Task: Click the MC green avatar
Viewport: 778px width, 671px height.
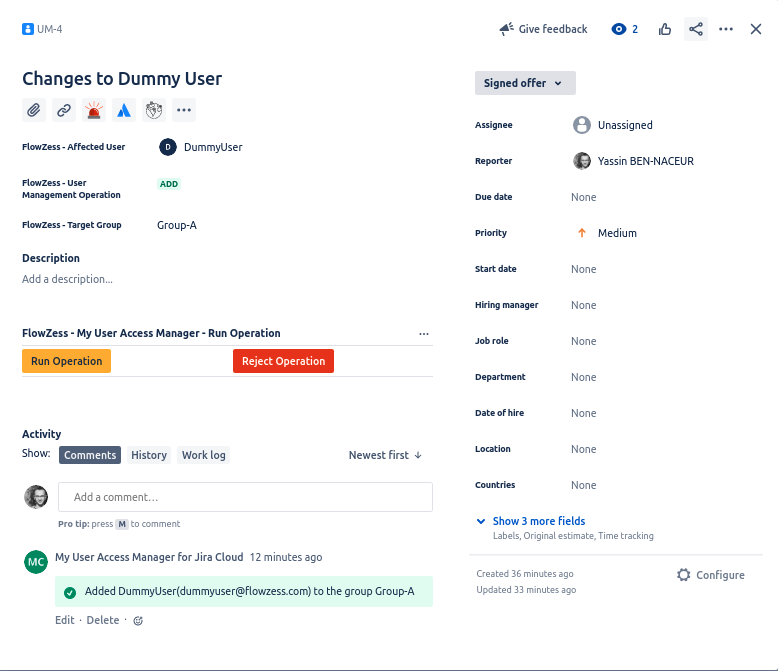Action: [x=36, y=562]
